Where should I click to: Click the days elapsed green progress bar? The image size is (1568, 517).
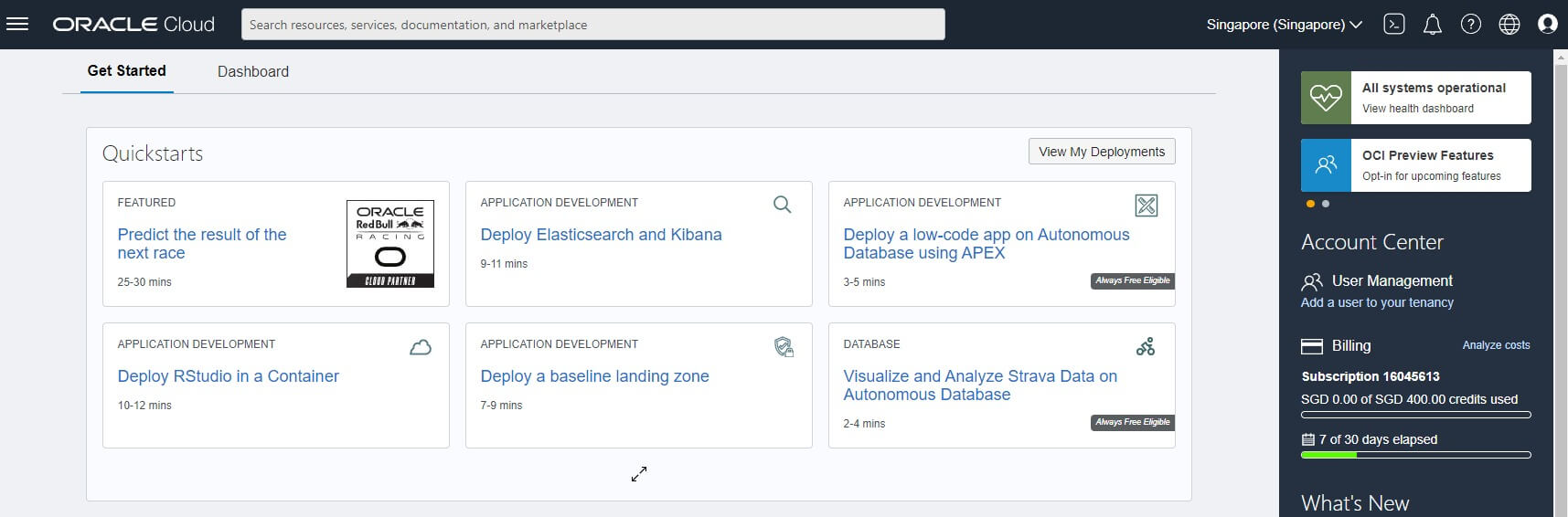(x=1416, y=455)
